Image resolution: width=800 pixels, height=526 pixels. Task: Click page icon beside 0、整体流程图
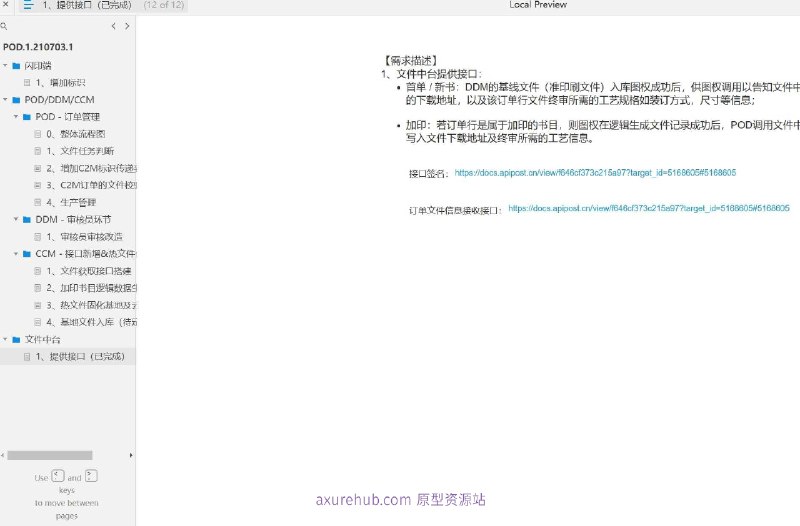(37, 134)
